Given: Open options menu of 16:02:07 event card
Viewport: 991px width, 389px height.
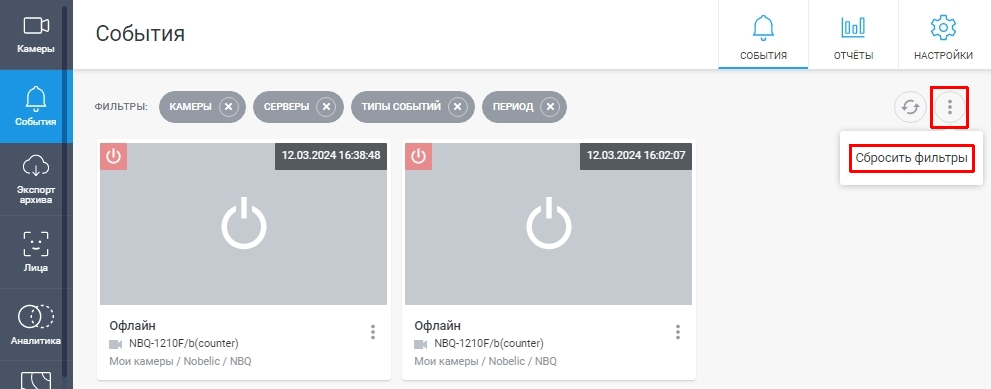Looking at the screenshot, I should [x=678, y=332].
